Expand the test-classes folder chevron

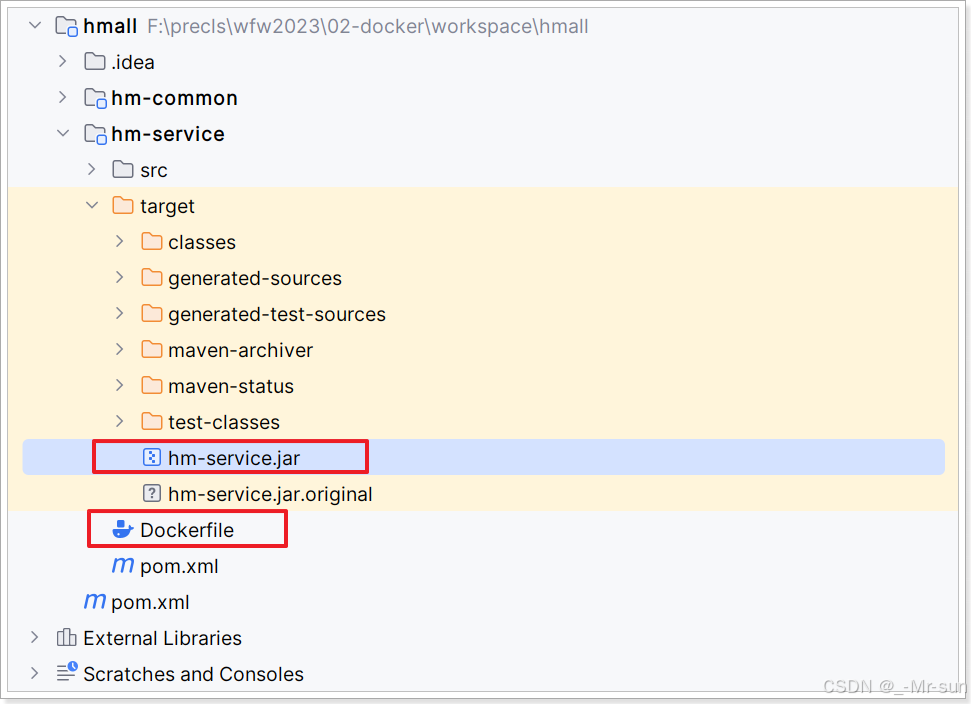tap(120, 421)
